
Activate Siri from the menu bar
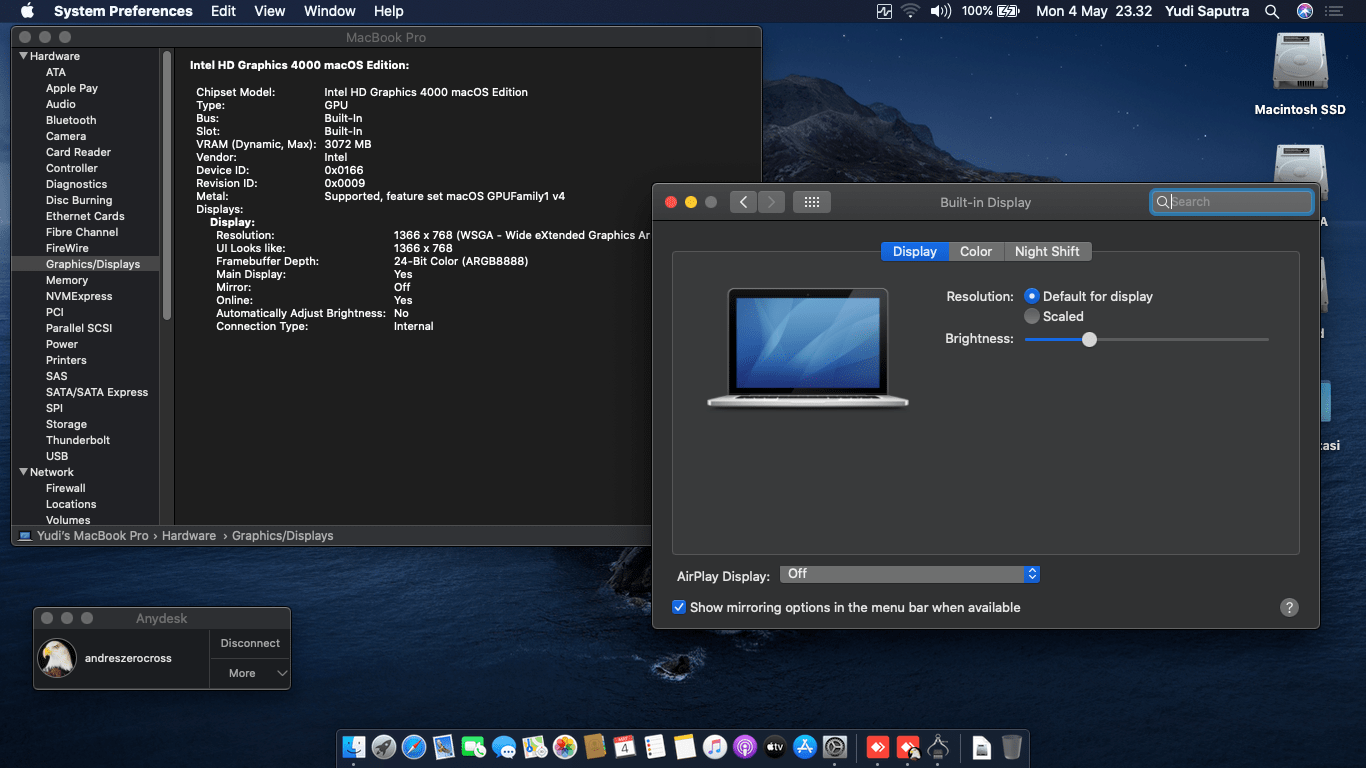tap(1304, 11)
